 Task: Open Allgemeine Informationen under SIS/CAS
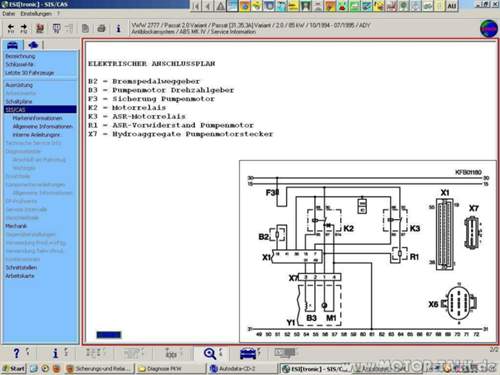[x=43, y=126]
